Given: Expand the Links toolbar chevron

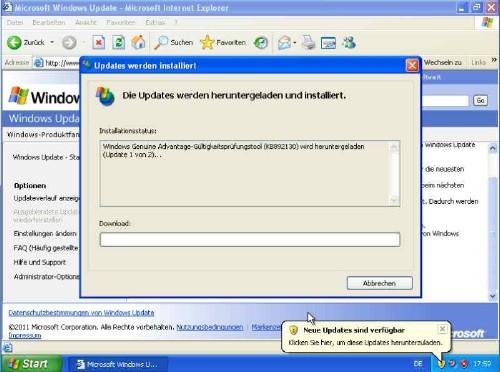Looking at the screenshot, I should [494, 60].
